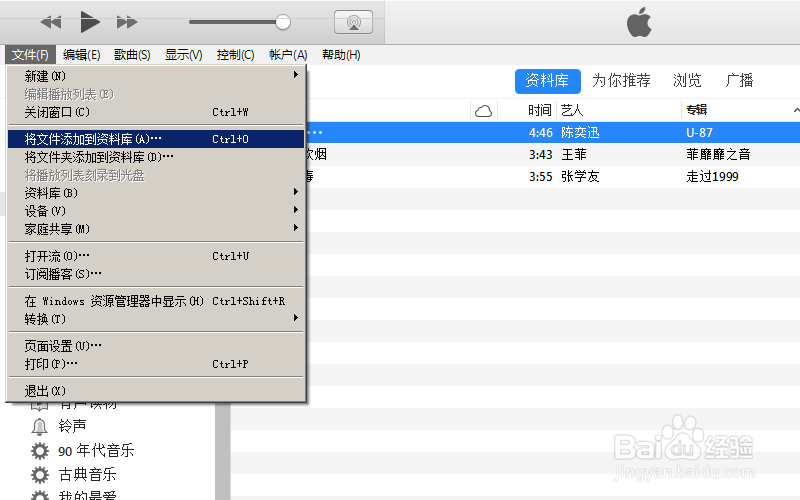
Task: Click the bell icon beside 铃声
Action: tap(39, 426)
